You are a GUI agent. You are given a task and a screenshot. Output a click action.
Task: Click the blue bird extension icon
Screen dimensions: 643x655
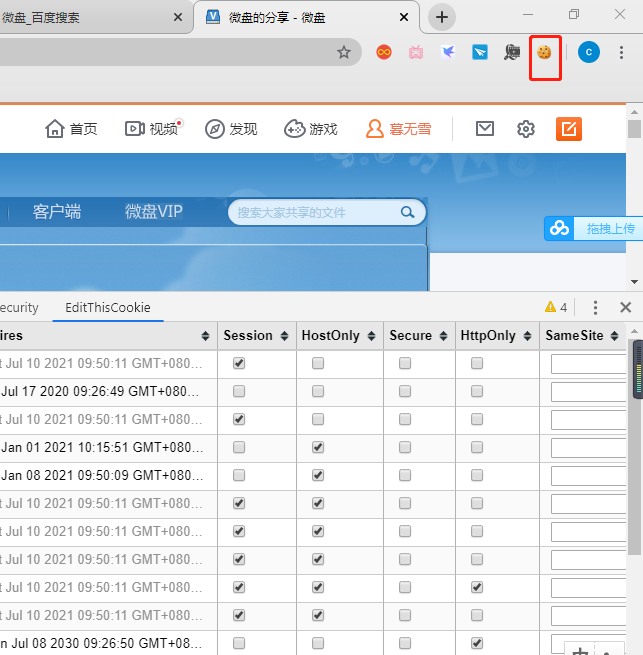[x=448, y=52]
